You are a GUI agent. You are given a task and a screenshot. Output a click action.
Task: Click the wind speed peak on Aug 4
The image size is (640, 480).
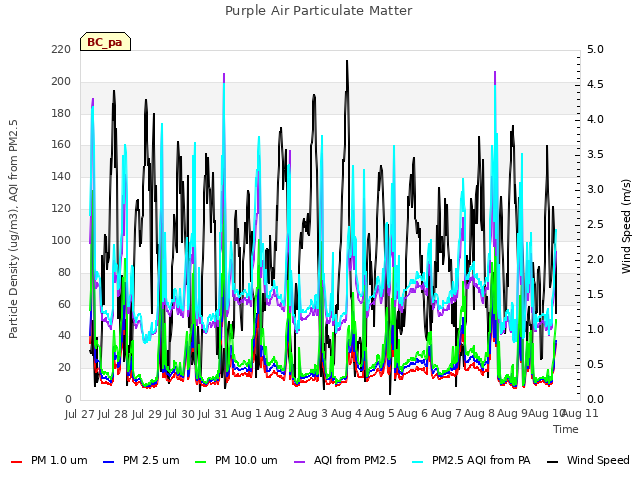coord(347,61)
